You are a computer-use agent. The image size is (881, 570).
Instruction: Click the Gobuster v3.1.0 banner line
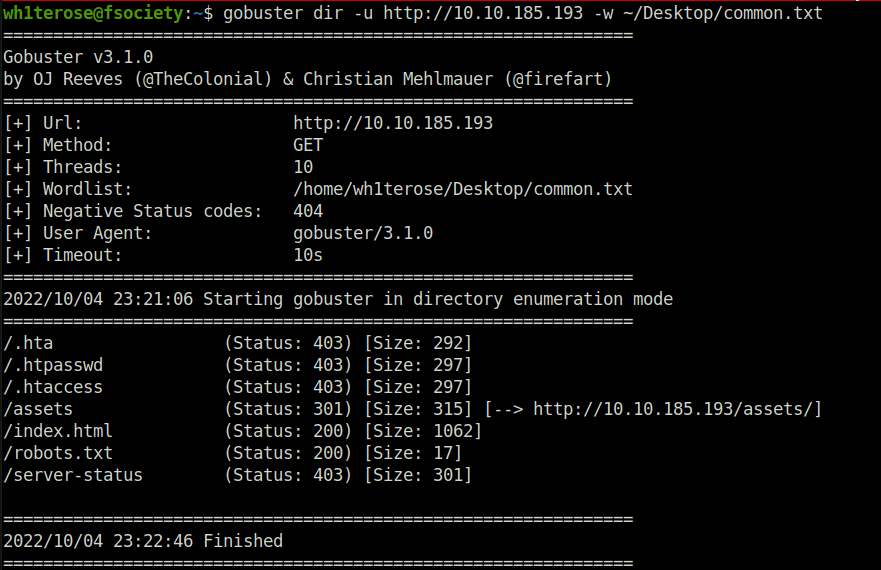pos(78,57)
